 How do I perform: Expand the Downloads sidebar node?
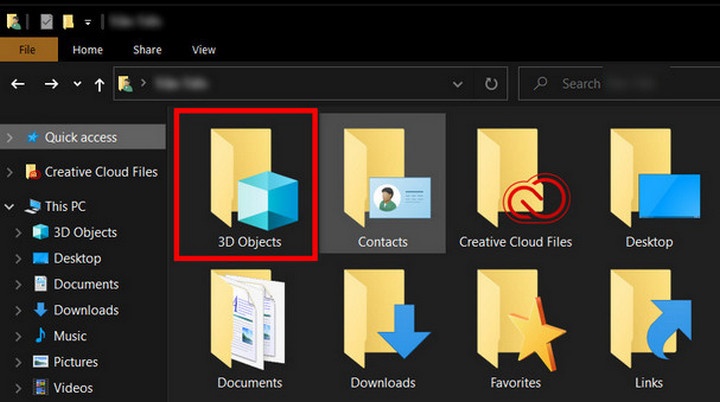click(18, 311)
